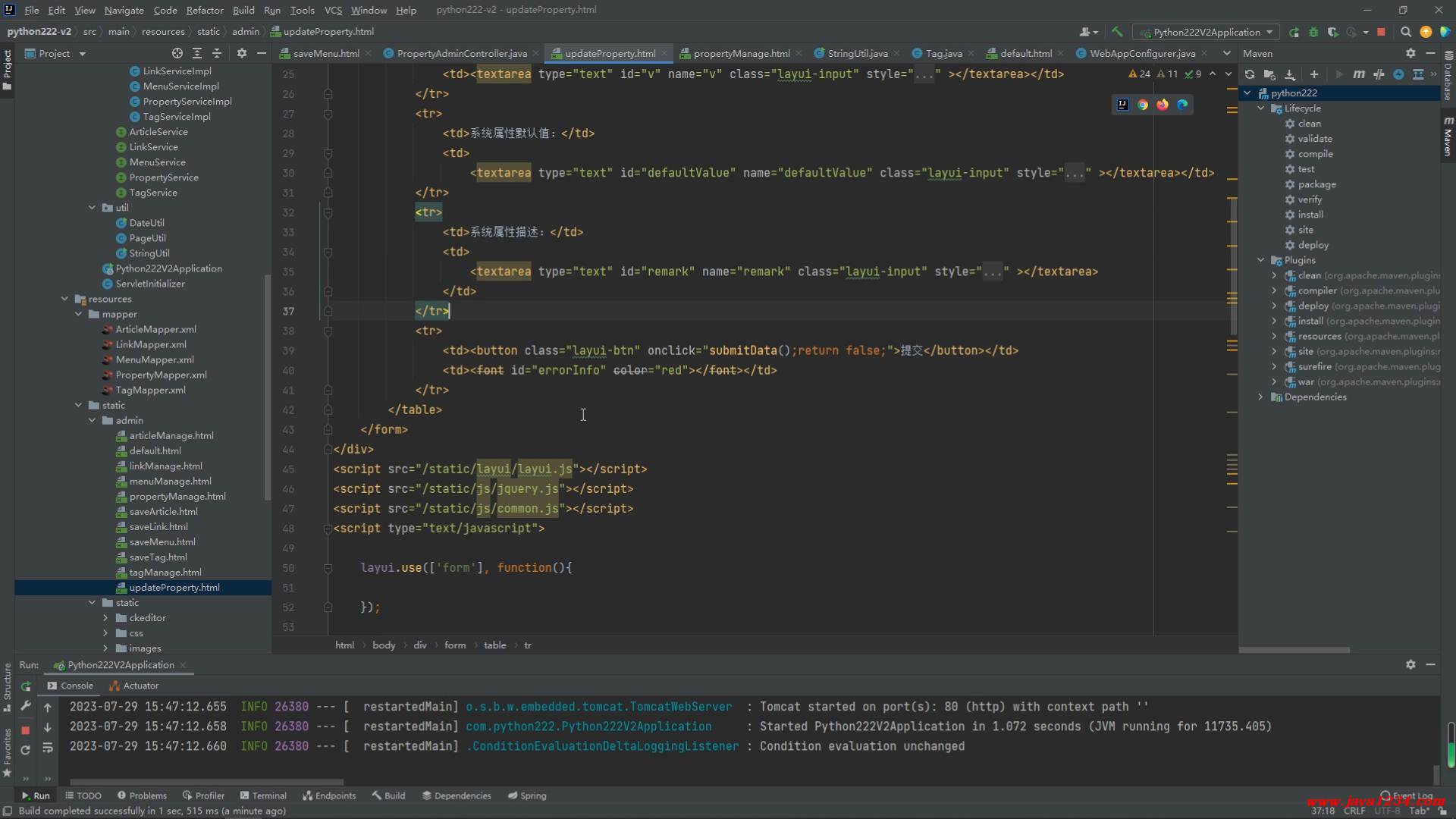The height and width of the screenshot is (819, 1456).
Task: Open the built-in preview IntelliJ icon
Action: pyautogui.click(x=1123, y=105)
